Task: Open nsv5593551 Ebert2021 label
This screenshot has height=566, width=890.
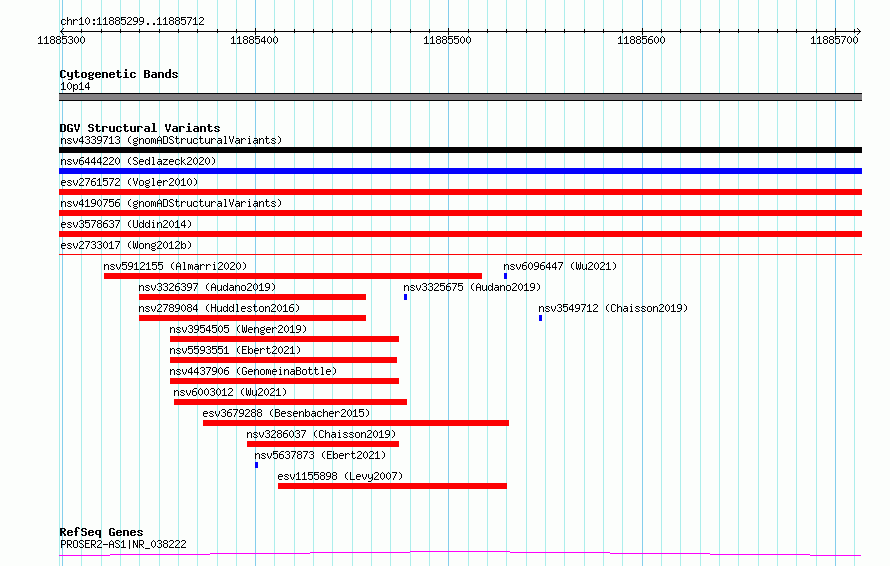Action: click(235, 350)
